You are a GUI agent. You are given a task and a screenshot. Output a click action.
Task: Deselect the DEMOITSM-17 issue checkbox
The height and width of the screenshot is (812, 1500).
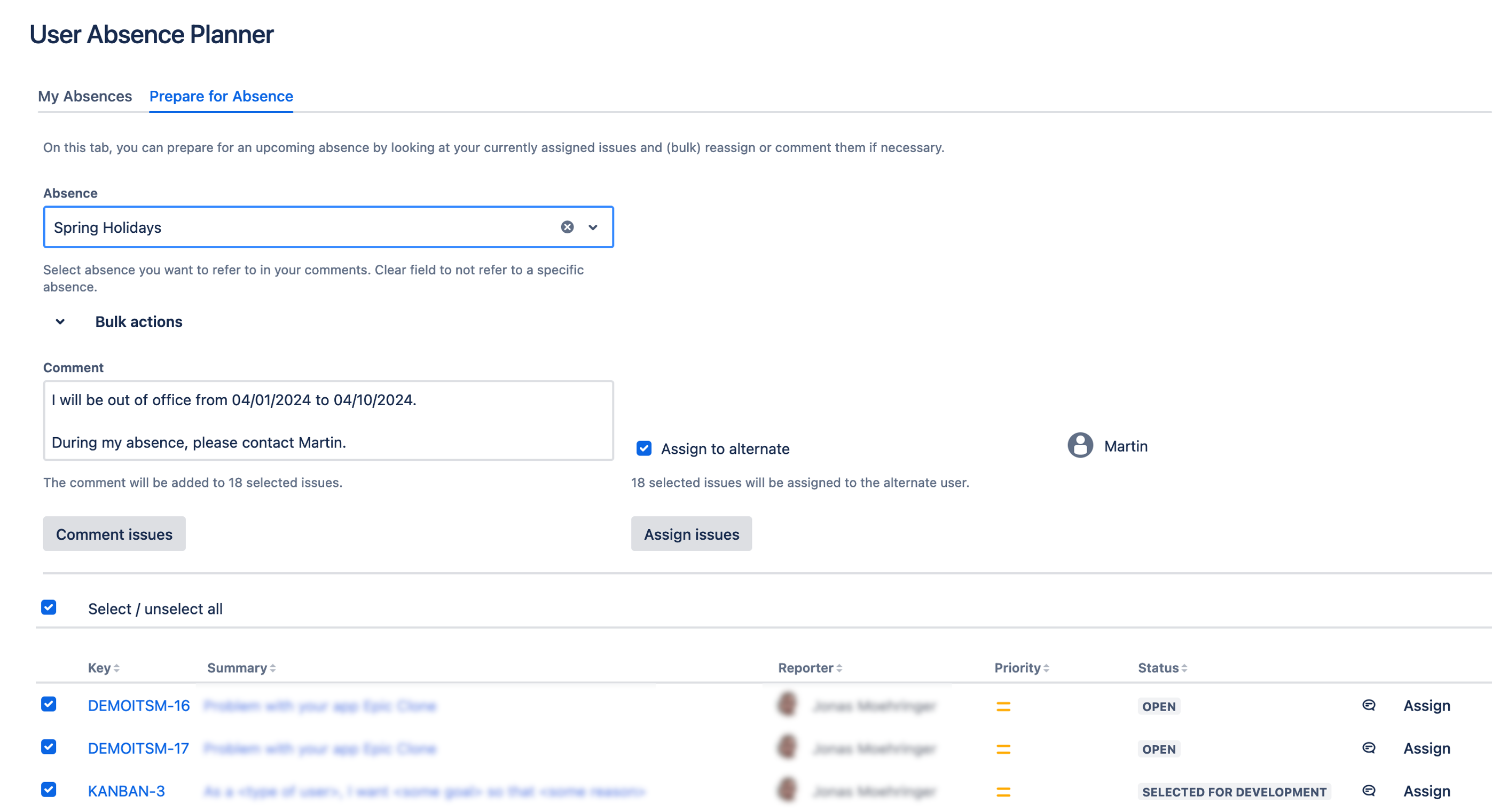(x=49, y=747)
